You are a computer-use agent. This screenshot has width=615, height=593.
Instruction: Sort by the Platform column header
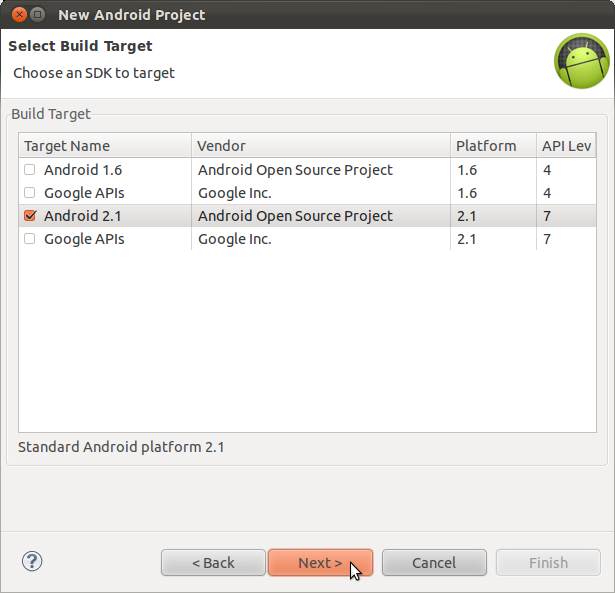(493, 146)
